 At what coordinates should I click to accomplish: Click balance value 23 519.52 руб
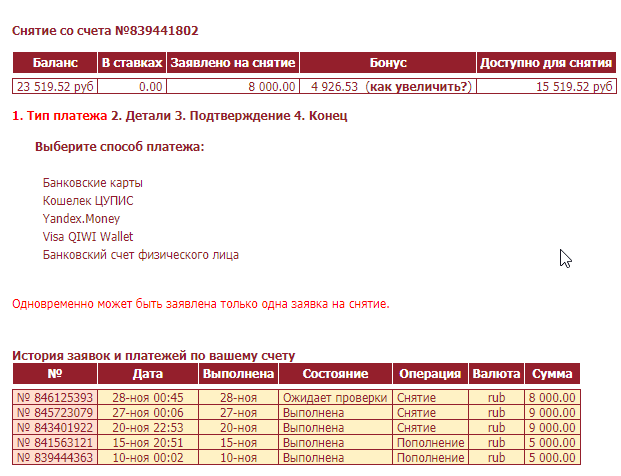pyautogui.click(x=55, y=86)
